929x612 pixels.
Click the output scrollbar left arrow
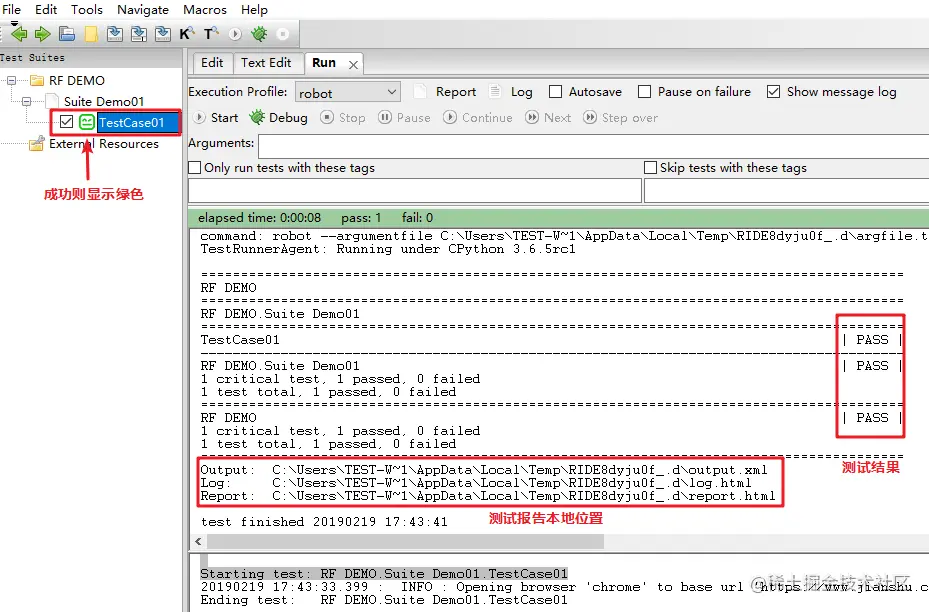[x=198, y=541]
